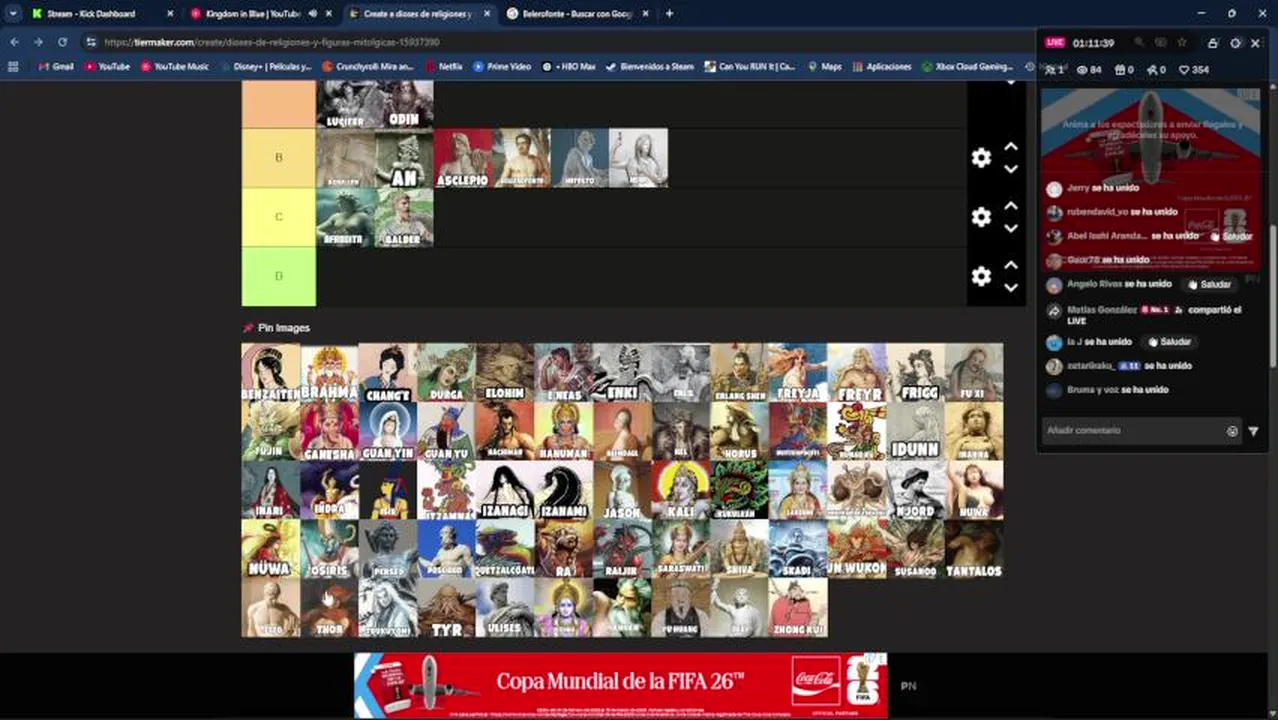Pick the Chang'e image from the pool
The width and height of the screenshot is (1278, 720).
388,373
